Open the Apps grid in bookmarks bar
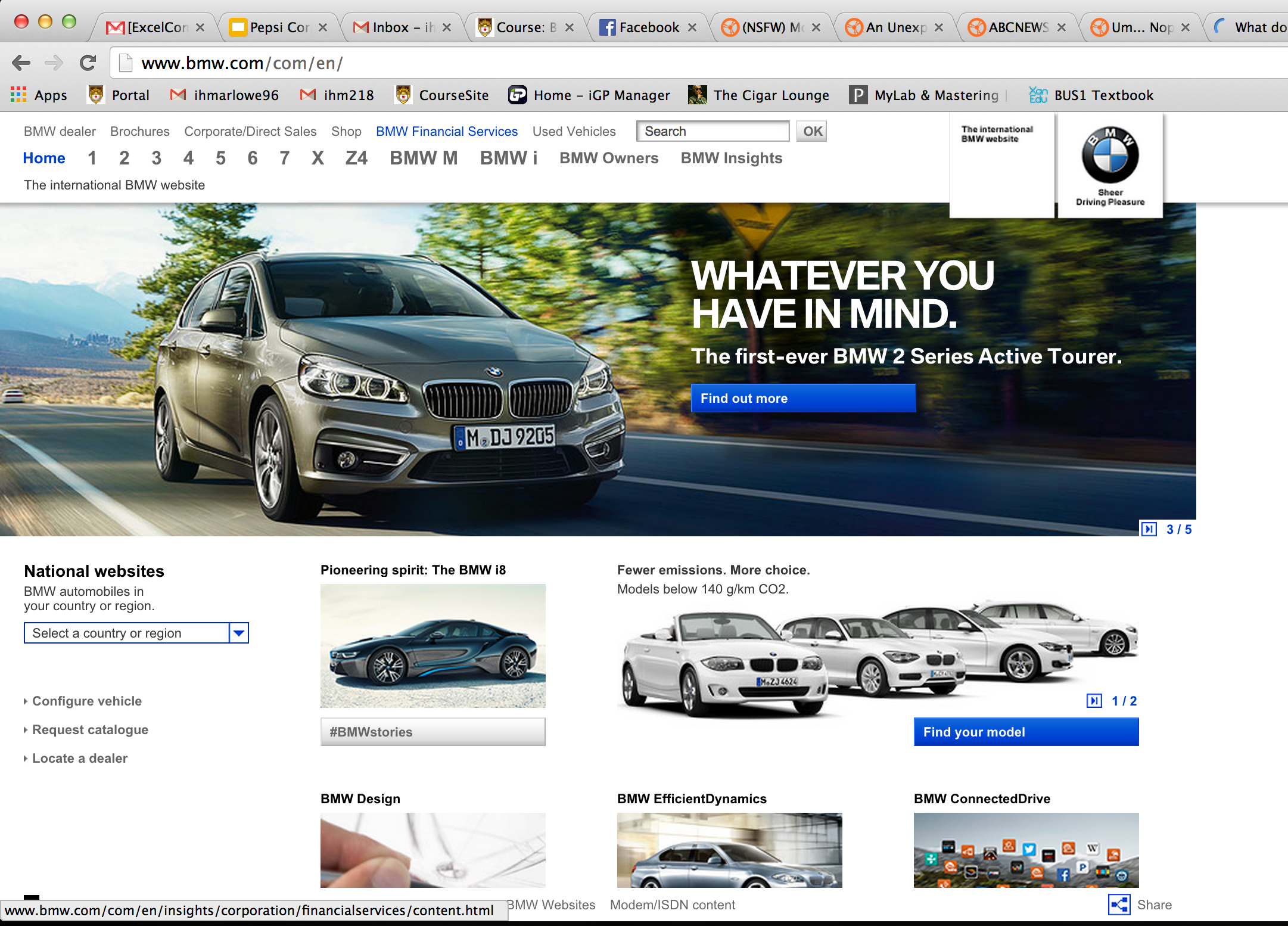 [x=39, y=95]
